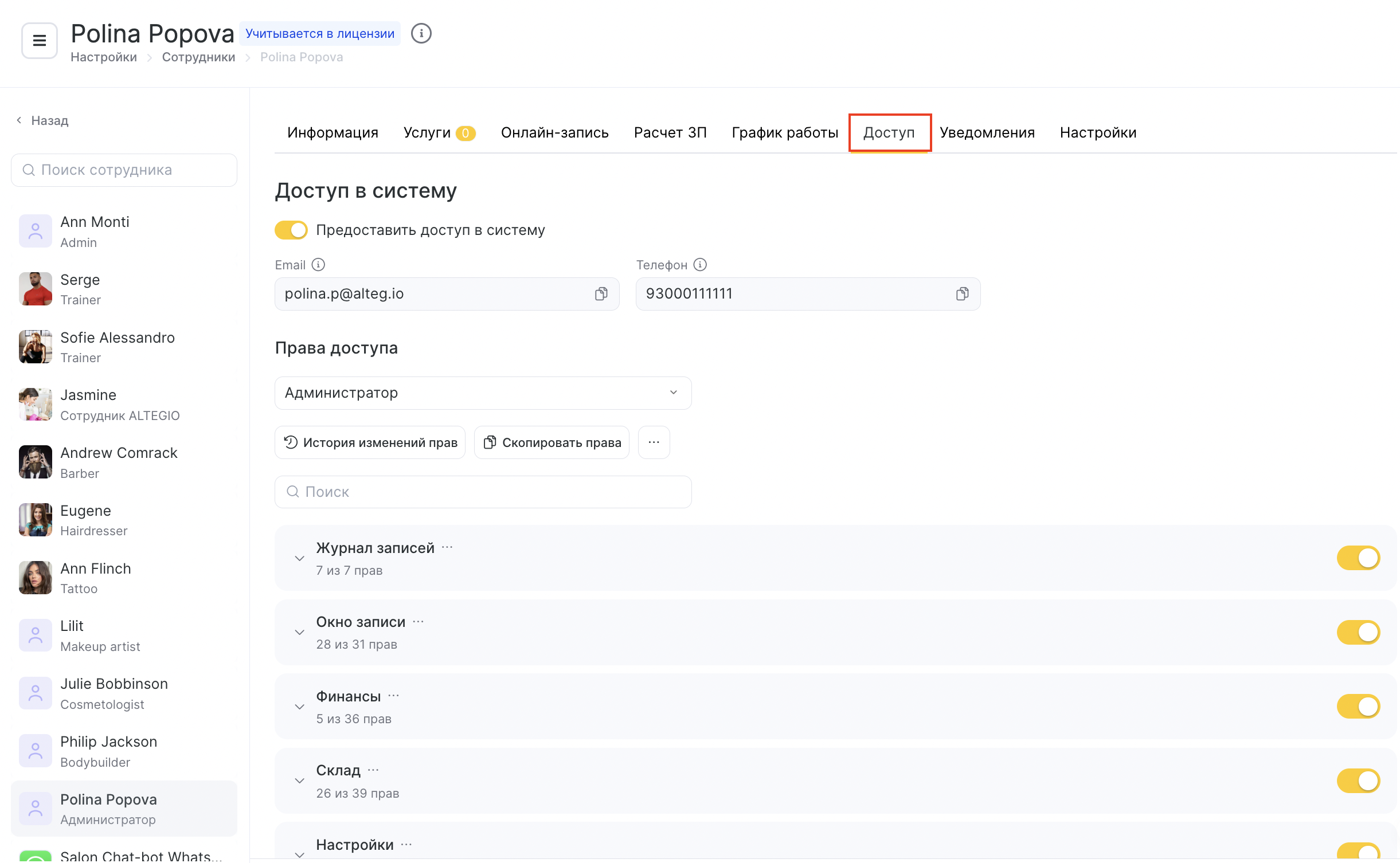1400x863 pixels.
Task: Open the hamburger menu icon
Action: 39,41
